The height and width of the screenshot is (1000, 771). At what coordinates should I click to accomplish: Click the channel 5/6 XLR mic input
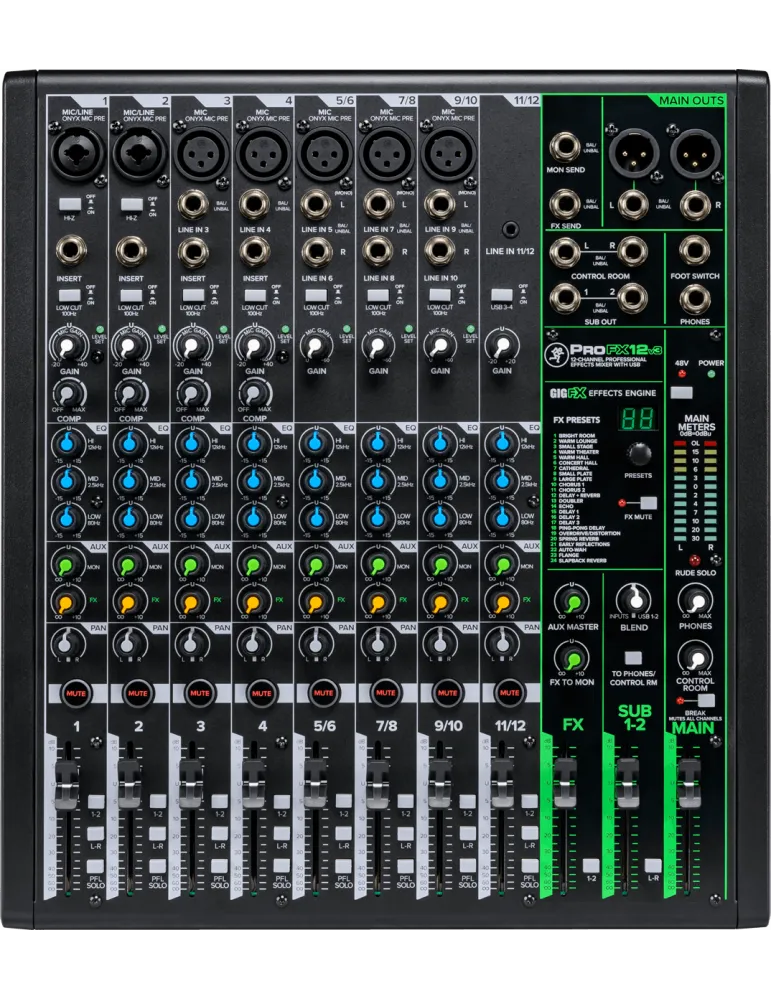click(x=324, y=153)
